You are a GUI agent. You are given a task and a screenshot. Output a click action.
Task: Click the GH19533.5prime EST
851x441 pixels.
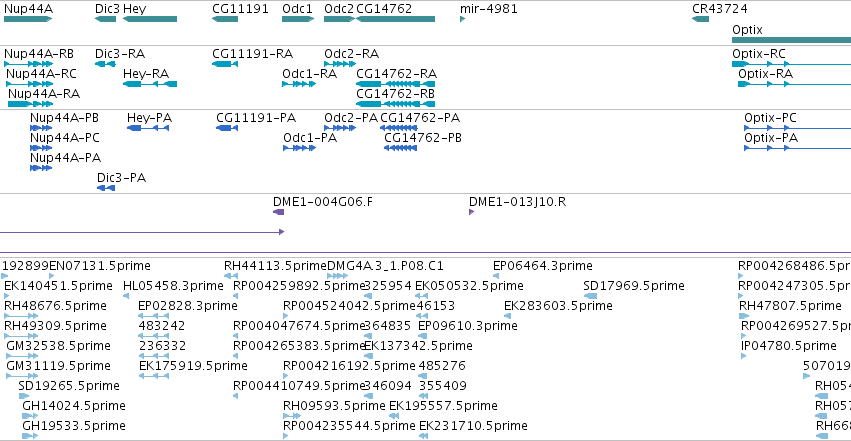coord(74,427)
